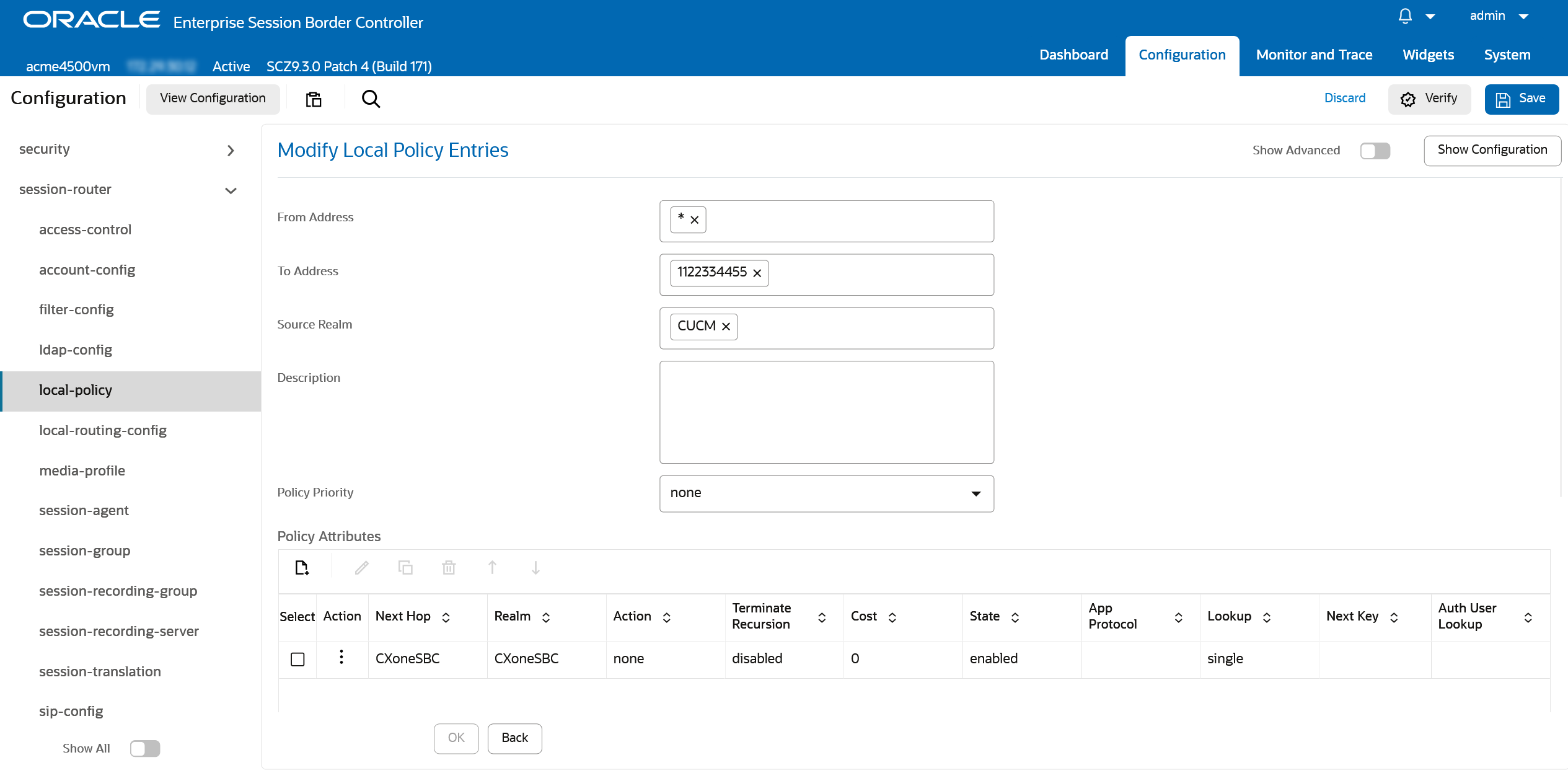
Task: Expand the security section
Action: [231, 151]
